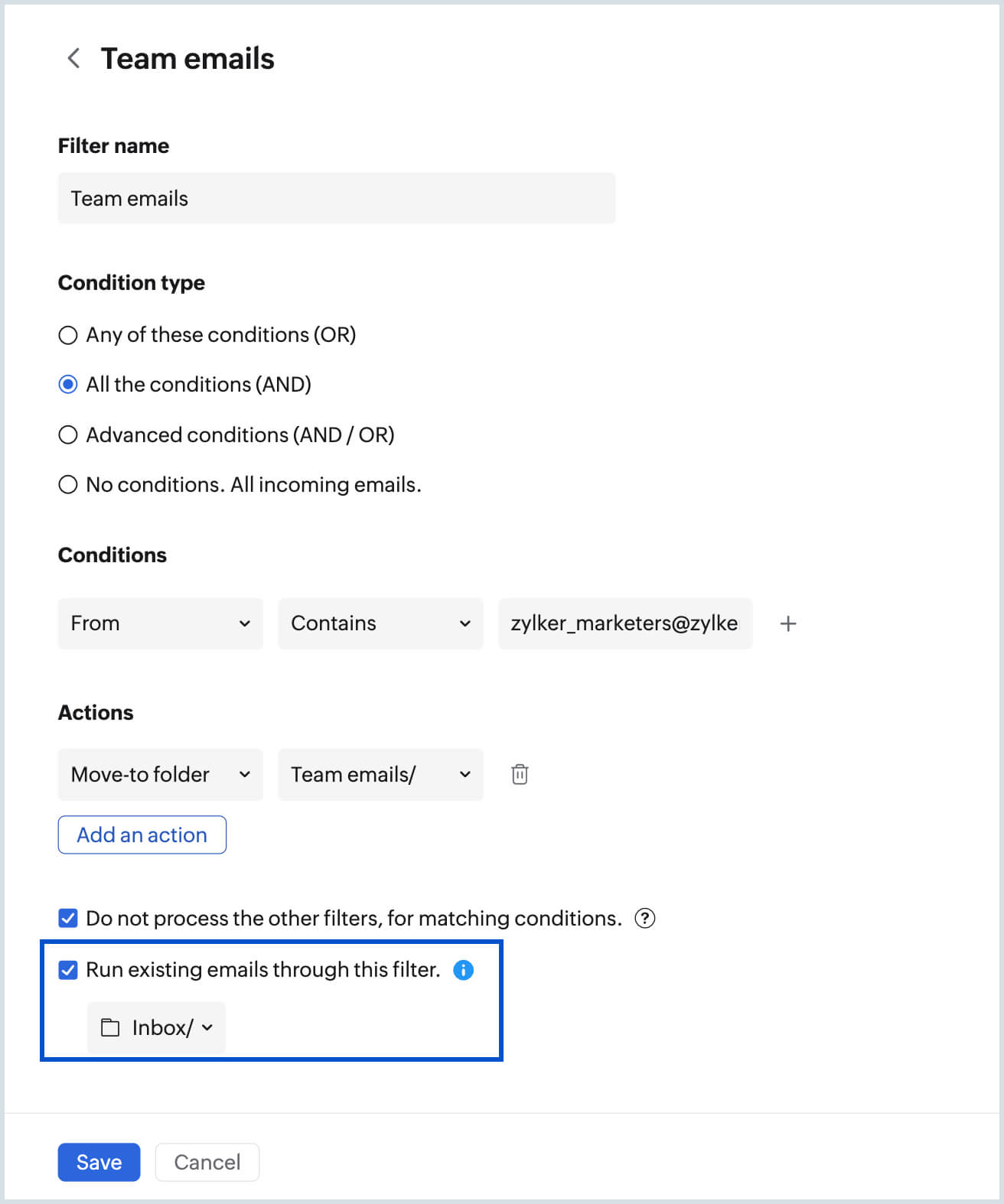Select Any of these conditions (OR)
The image size is (1004, 1204).
tap(68, 335)
